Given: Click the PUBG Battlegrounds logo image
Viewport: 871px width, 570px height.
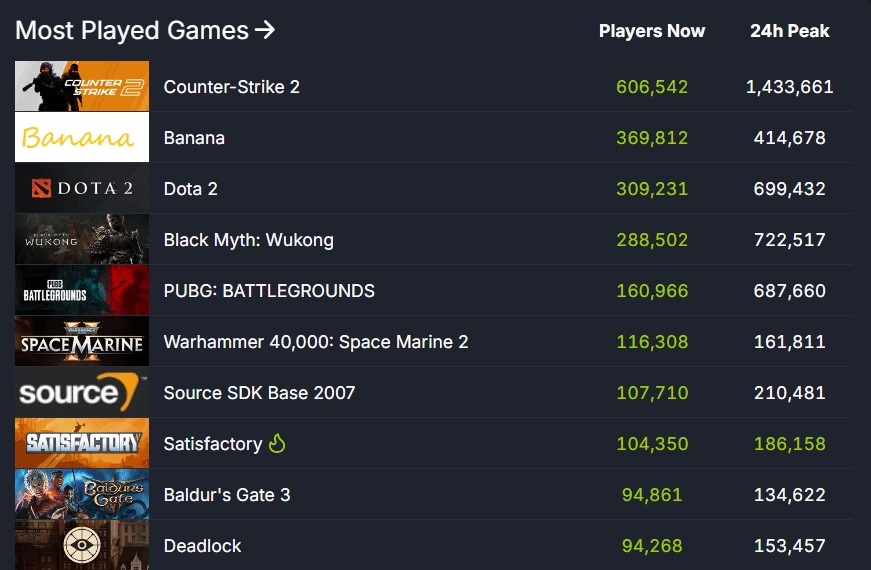Looking at the screenshot, I should click(x=82, y=291).
